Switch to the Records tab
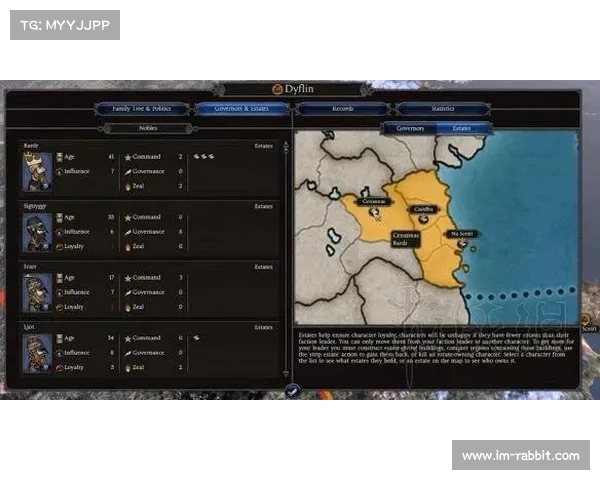 point(342,109)
